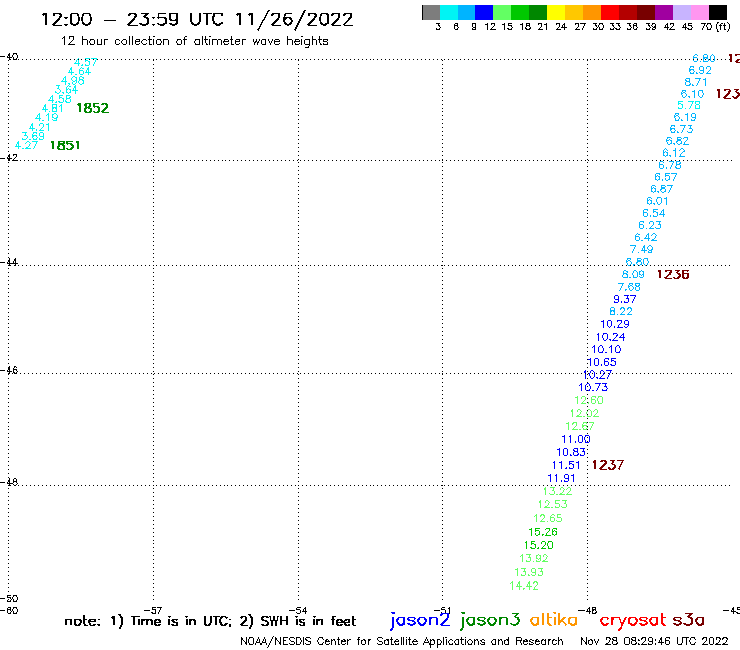Screen dimensions: 740x650
Task: Click wave height value 6.01
Action: [657, 201]
